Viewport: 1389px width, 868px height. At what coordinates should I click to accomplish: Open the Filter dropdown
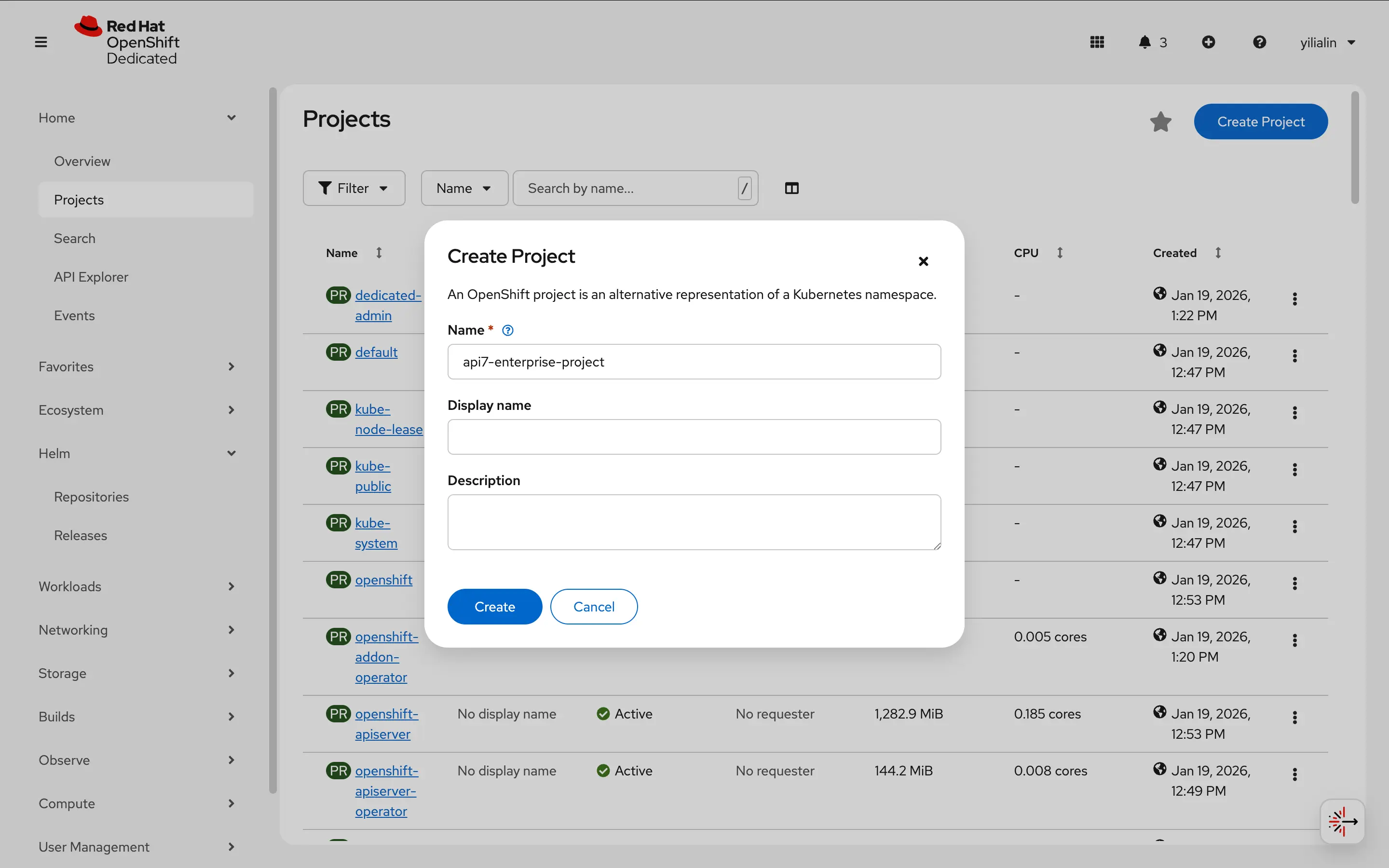354,188
